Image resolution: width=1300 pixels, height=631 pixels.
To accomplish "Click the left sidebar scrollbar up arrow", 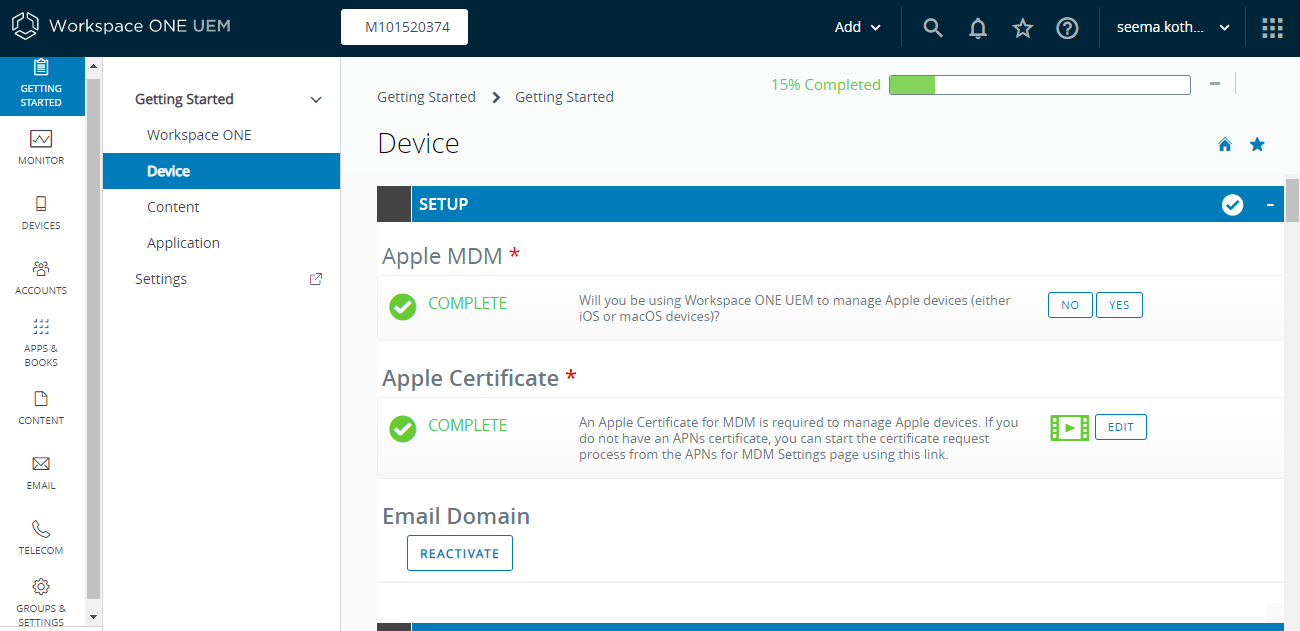I will 94,66.
